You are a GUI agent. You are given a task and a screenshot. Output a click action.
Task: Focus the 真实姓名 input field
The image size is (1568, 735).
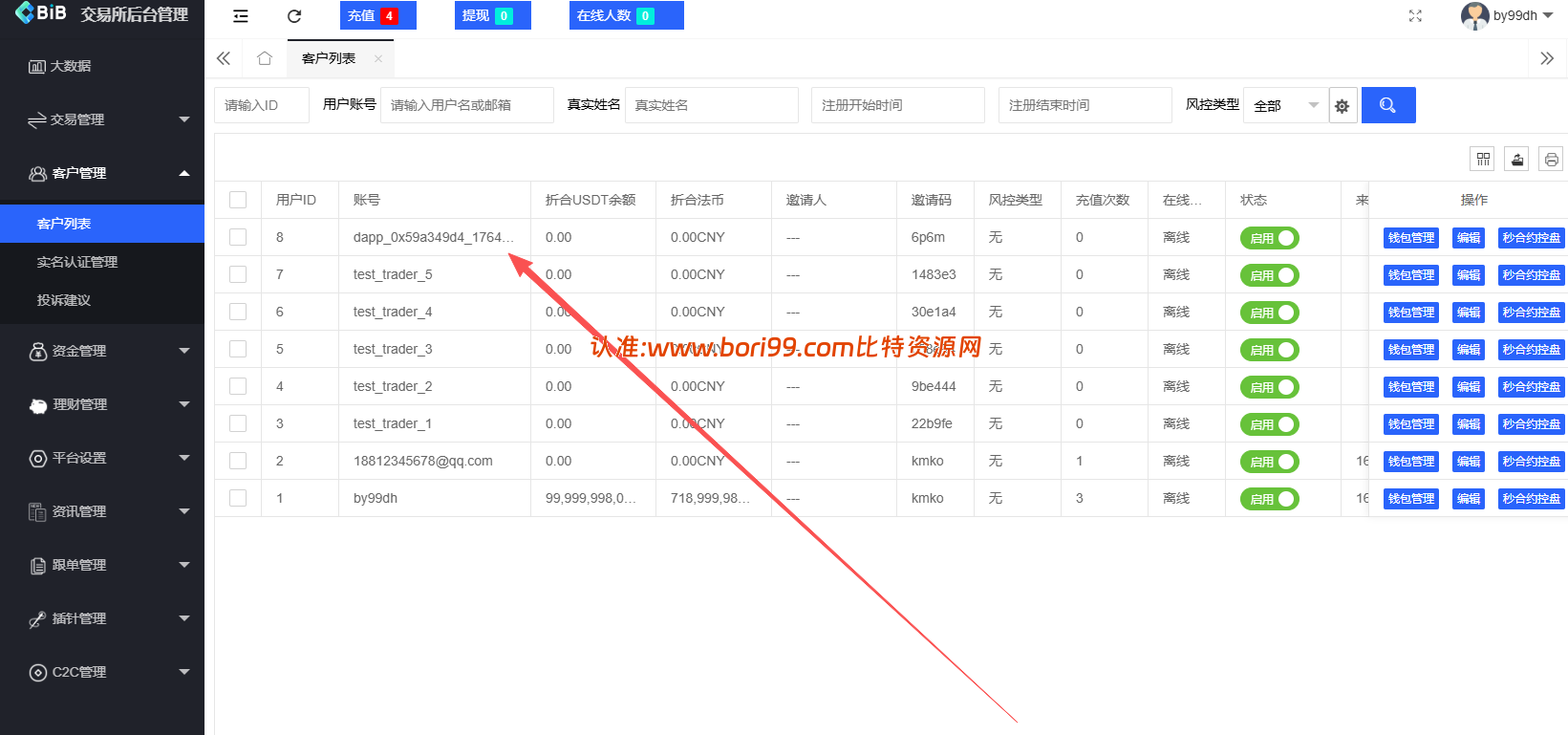(712, 105)
